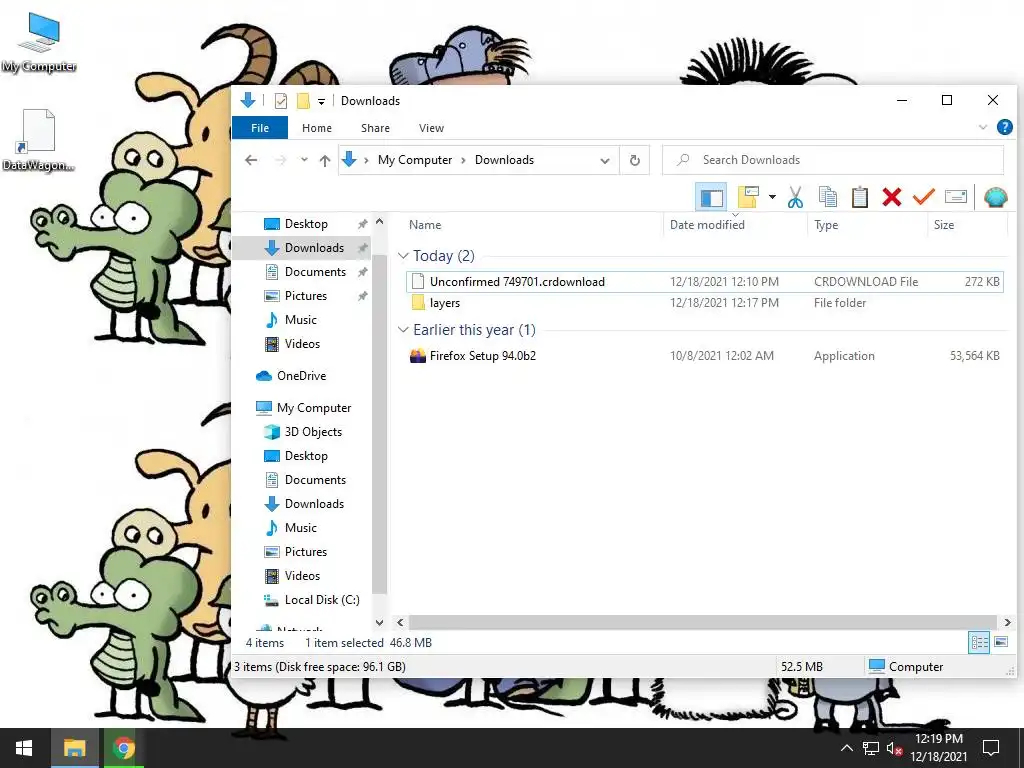Collapse the Earlier this year (1) group
This screenshot has height=768, width=1024.
[x=404, y=330]
